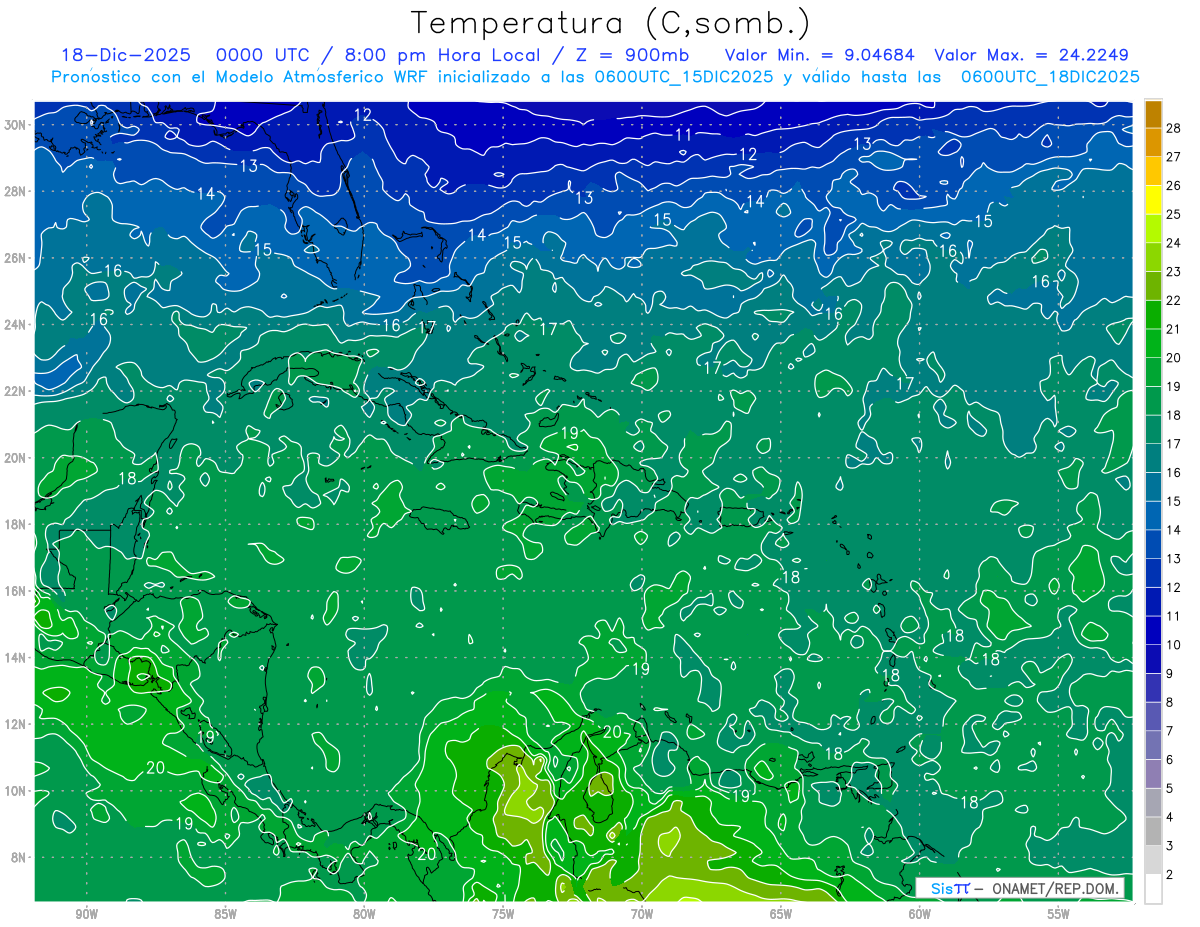
Task: Click the green color band between 20 and 21
Action: (1154, 343)
